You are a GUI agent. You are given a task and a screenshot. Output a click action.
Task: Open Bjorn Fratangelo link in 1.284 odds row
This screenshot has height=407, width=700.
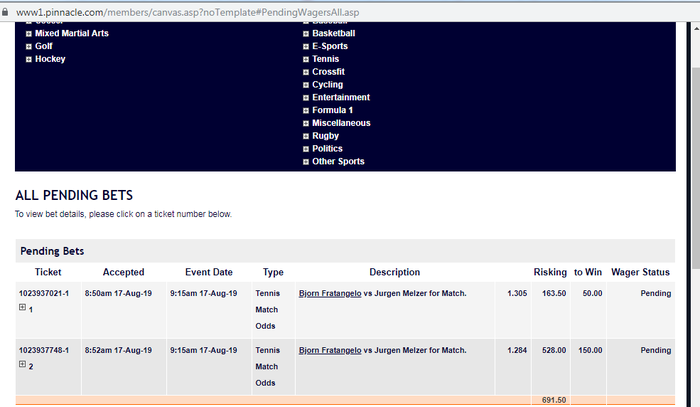click(330, 351)
